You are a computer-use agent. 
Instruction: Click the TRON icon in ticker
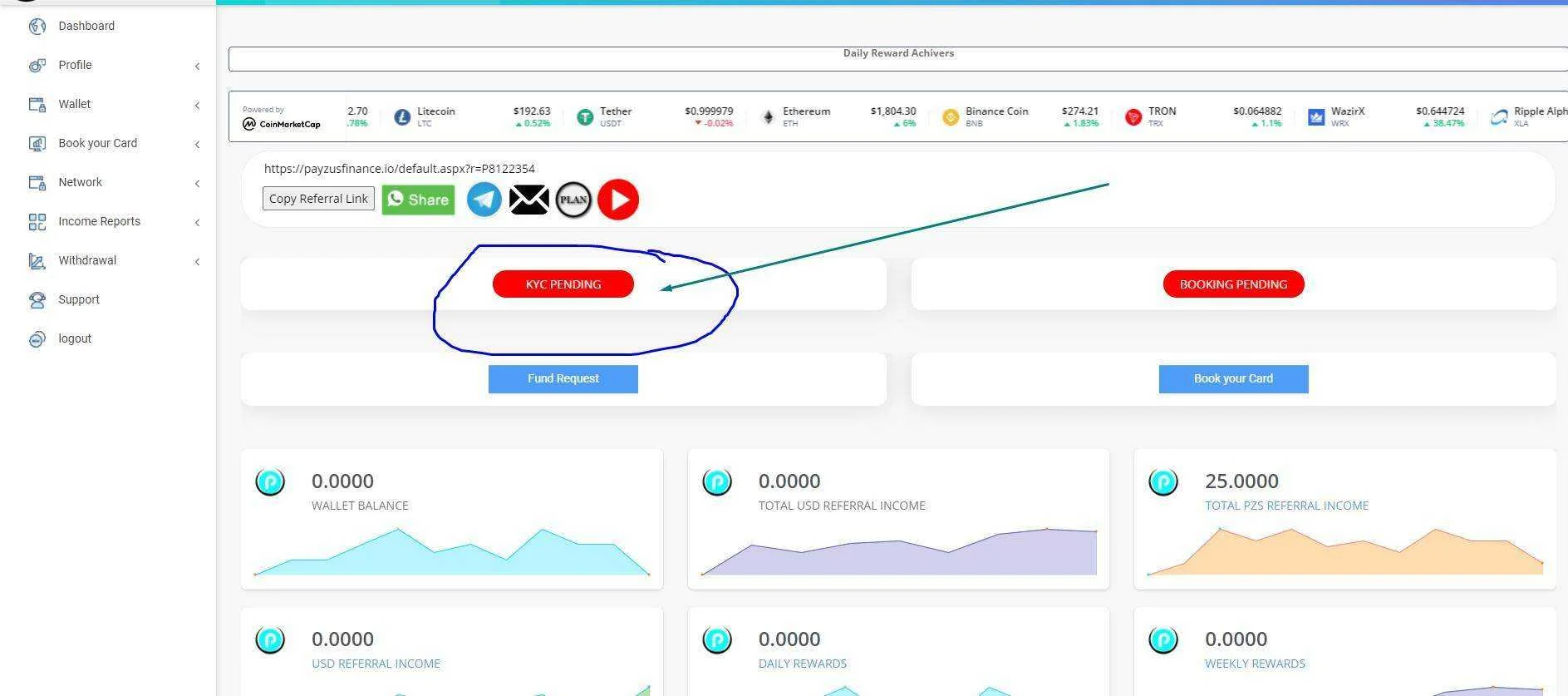pyautogui.click(x=1133, y=117)
